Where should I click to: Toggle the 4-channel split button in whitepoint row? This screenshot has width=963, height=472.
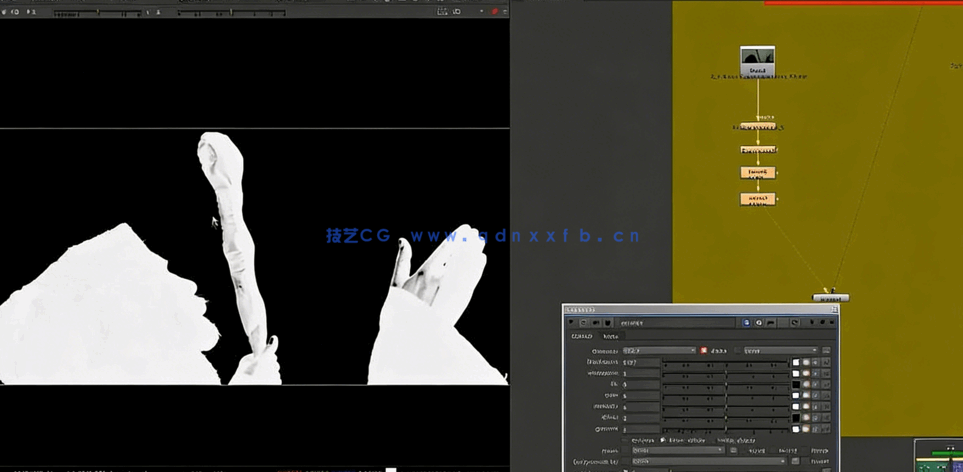816,373
